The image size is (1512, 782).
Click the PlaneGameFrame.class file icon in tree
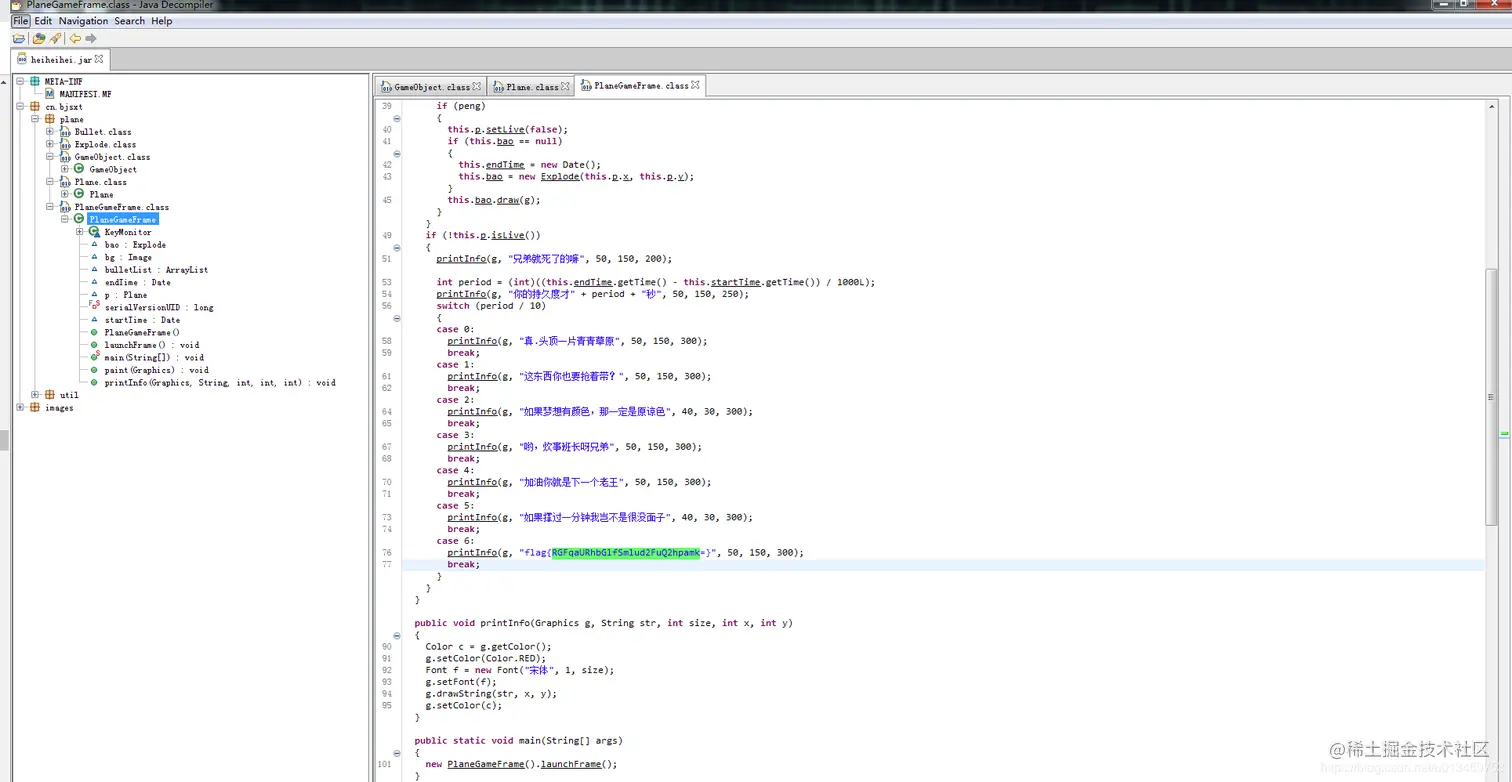[65, 207]
